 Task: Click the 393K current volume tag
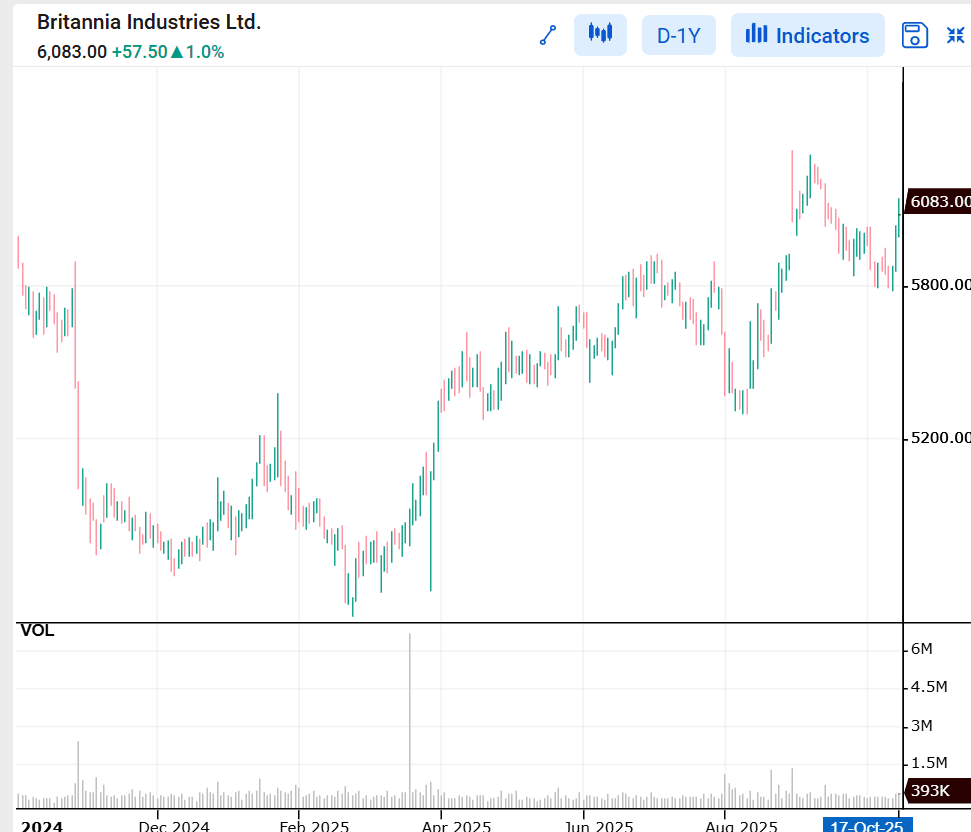click(x=938, y=791)
